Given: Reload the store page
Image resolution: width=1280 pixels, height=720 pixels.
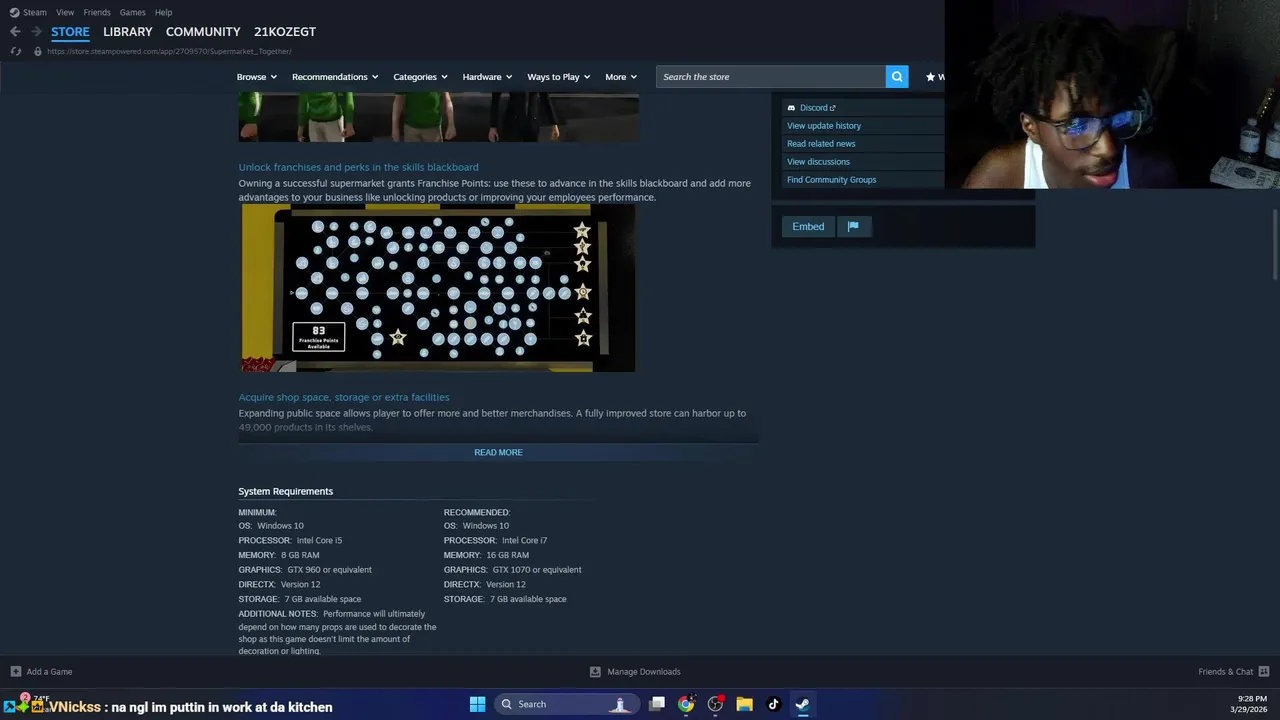Looking at the screenshot, I should click(x=15, y=51).
